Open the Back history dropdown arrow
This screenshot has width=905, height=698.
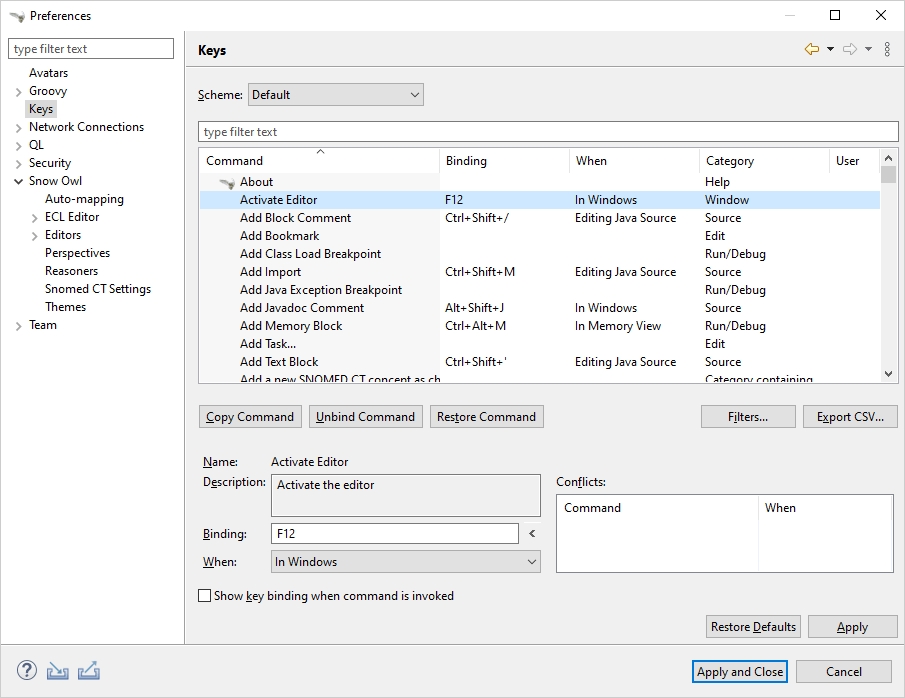click(x=830, y=50)
